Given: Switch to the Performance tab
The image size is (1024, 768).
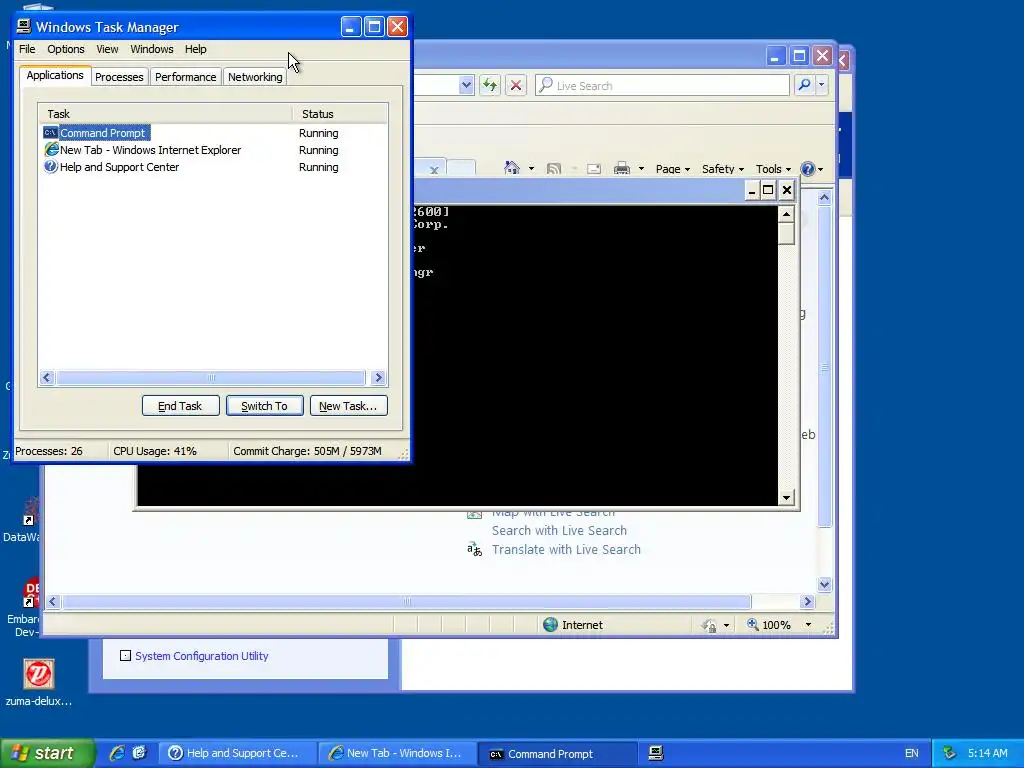Looking at the screenshot, I should pyautogui.click(x=185, y=77).
